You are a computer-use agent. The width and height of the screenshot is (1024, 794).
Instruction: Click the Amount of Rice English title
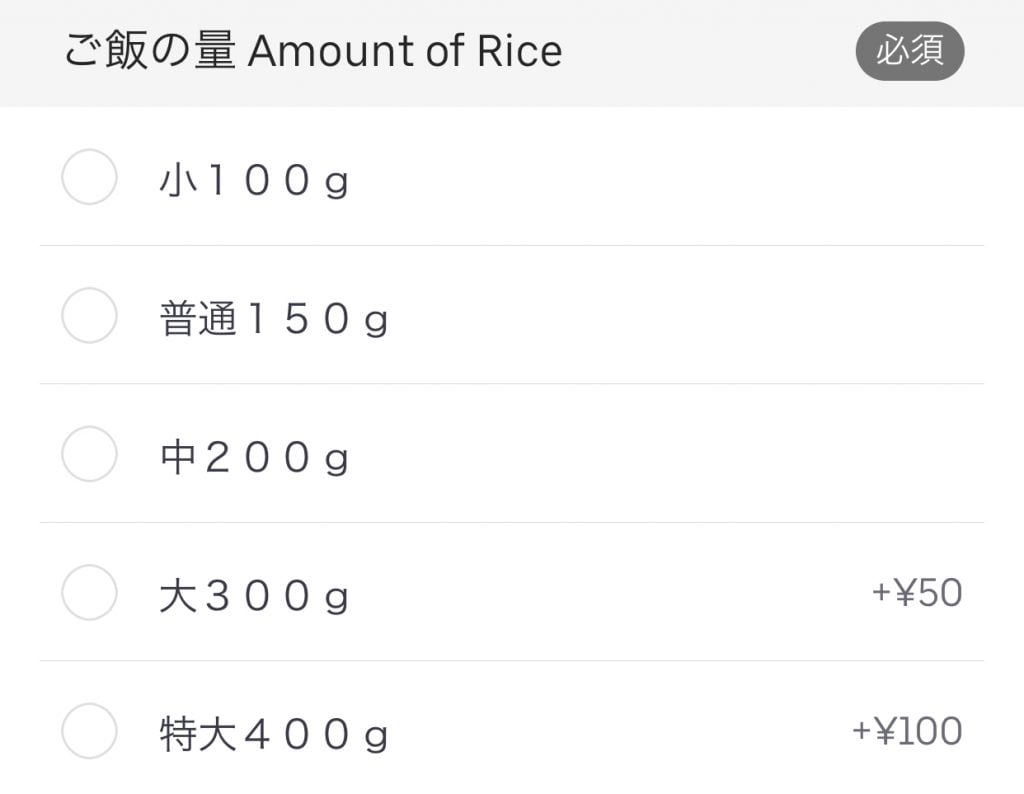click(x=405, y=51)
